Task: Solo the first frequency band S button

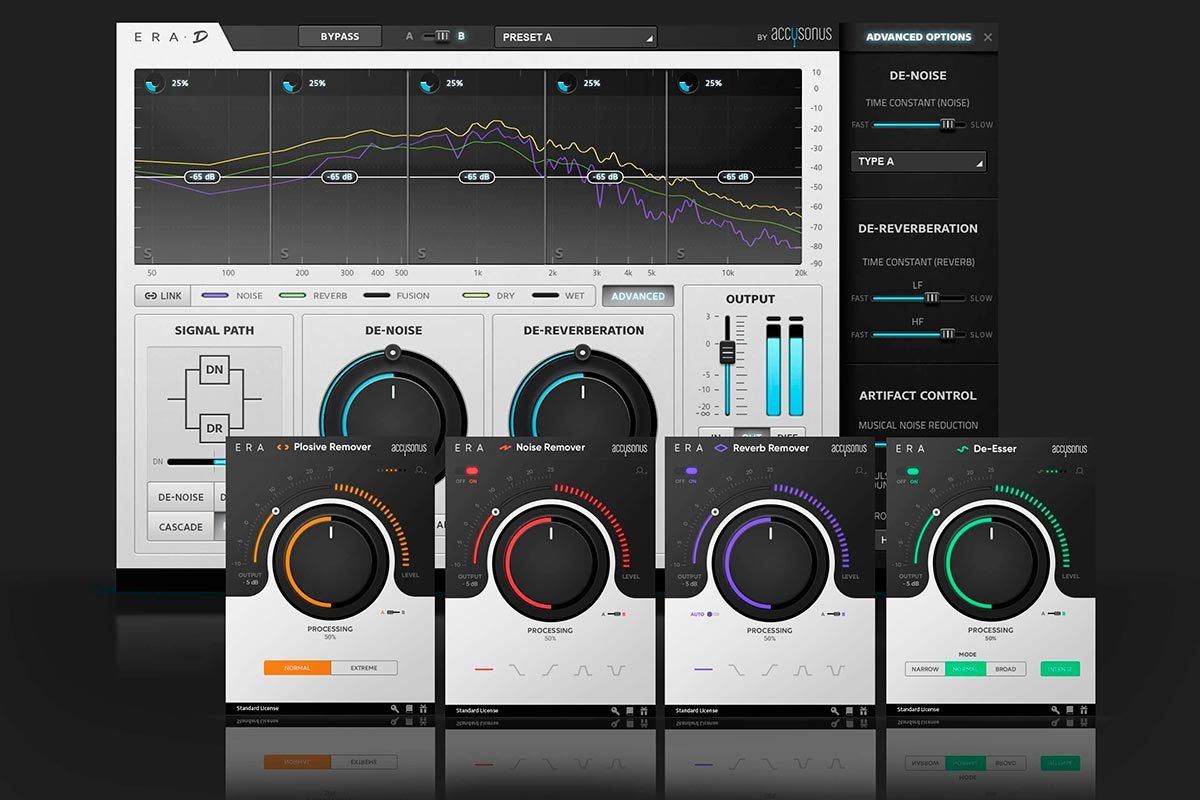Action: [x=148, y=253]
